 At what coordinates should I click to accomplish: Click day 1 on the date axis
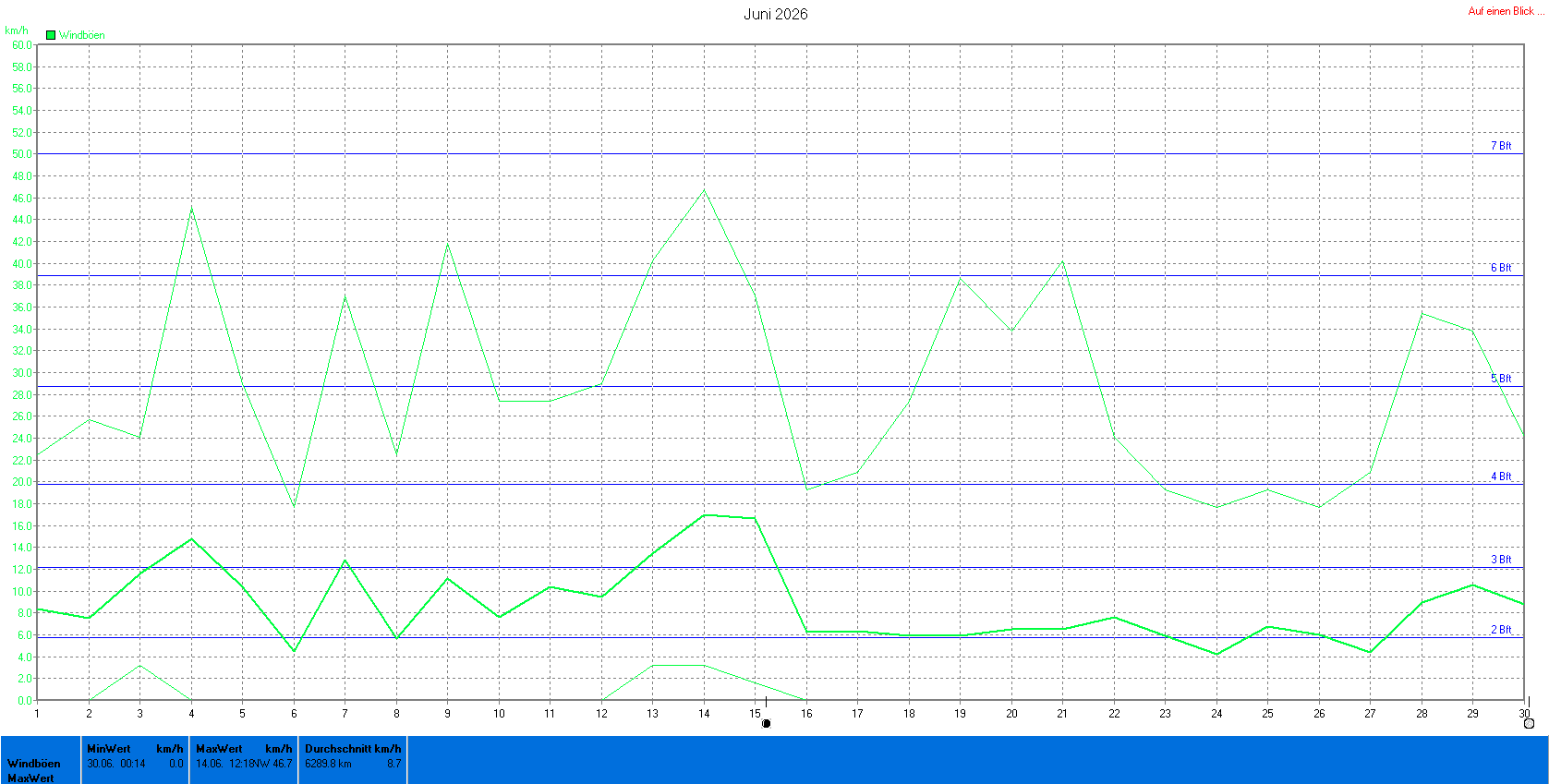(37, 713)
